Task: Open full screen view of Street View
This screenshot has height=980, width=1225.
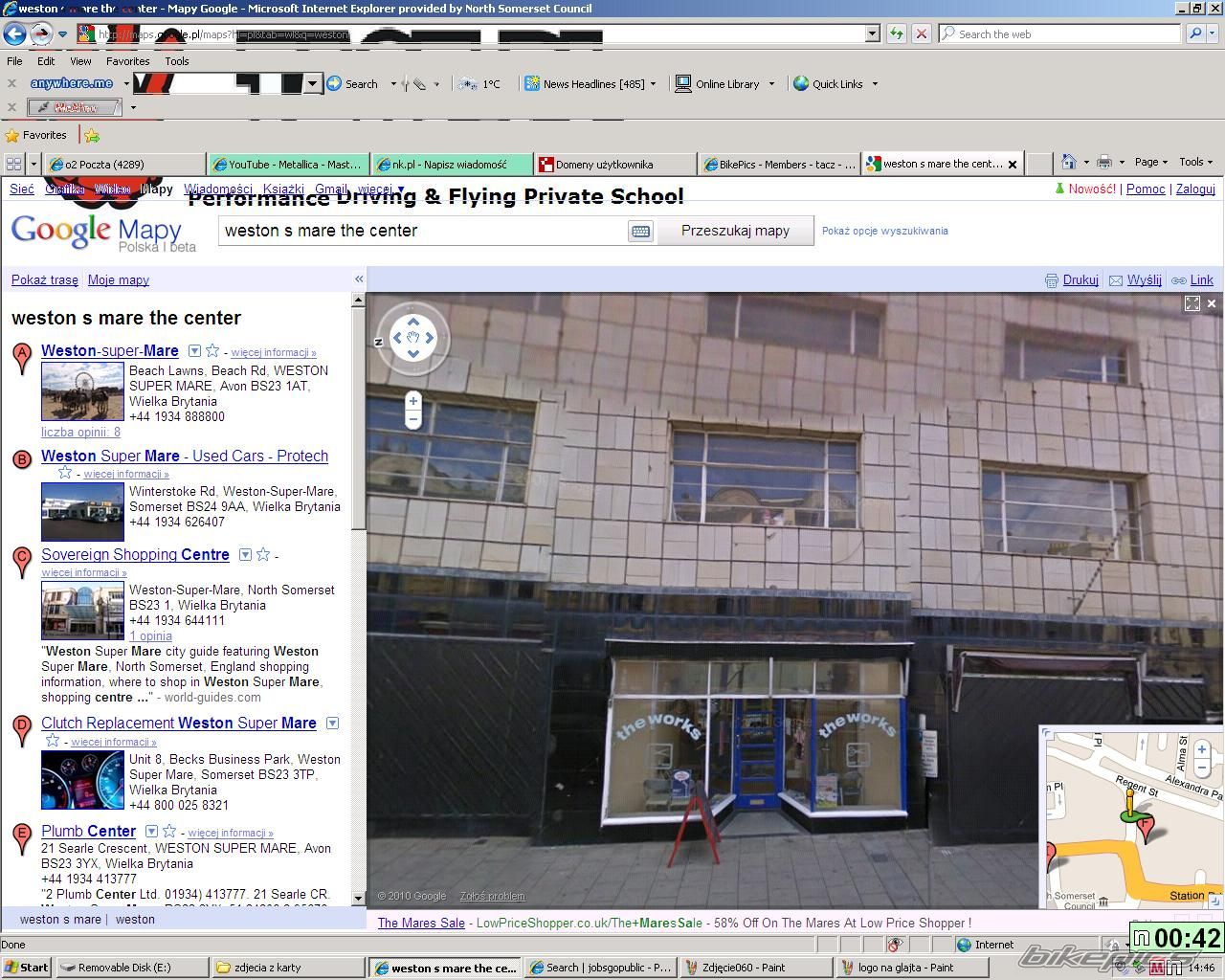Action: click(1192, 303)
